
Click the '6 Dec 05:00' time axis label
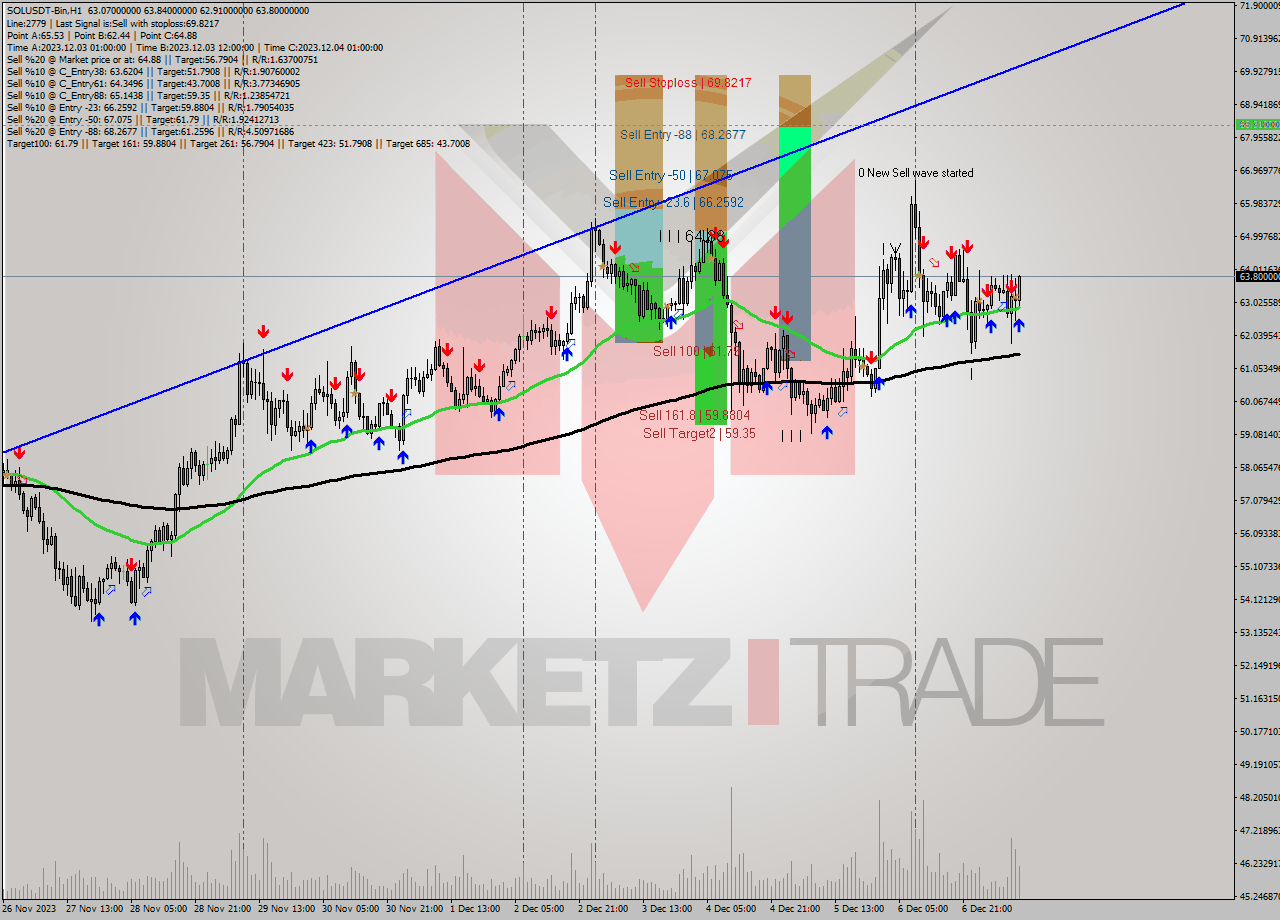click(x=923, y=909)
